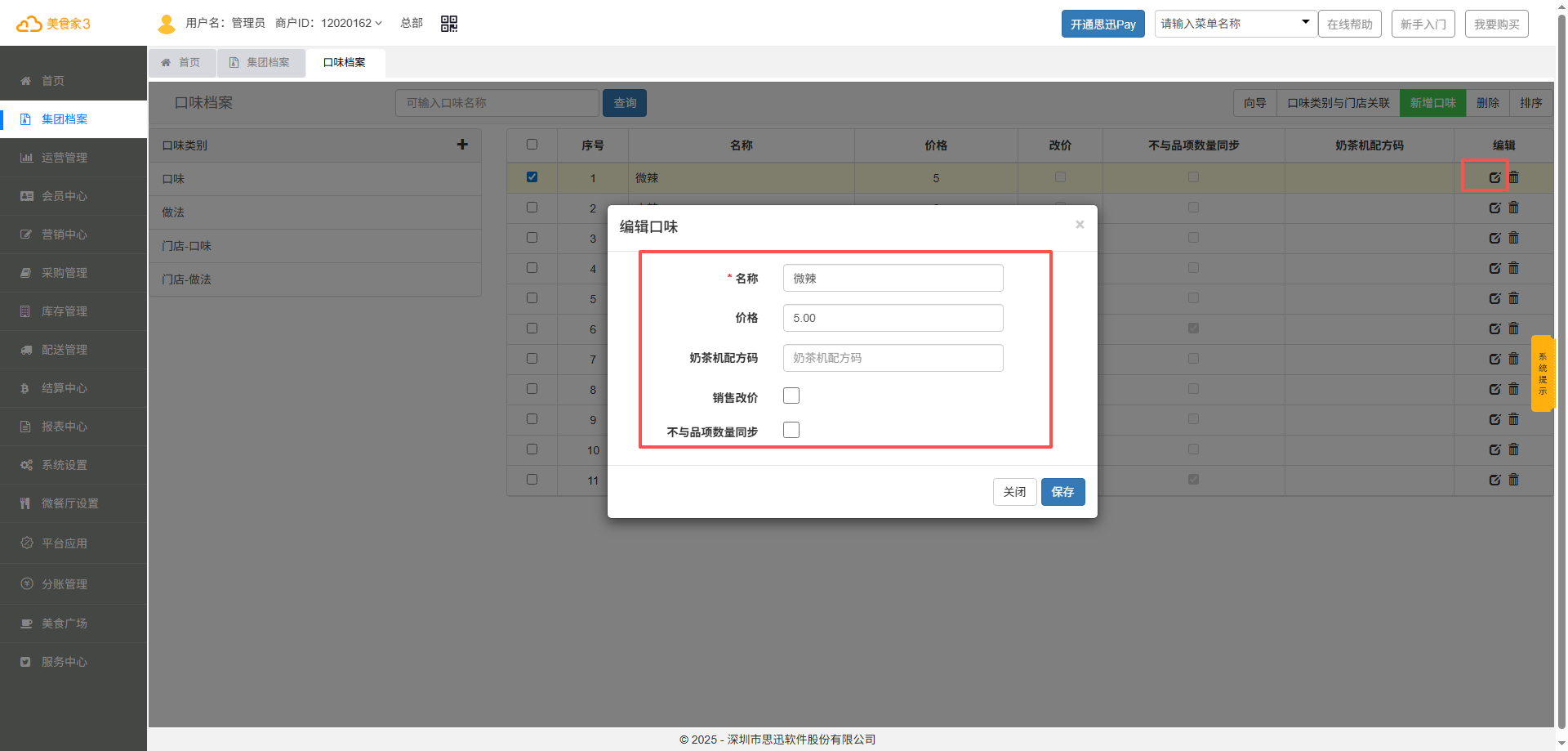Viewport: 1568px width, 751px height.
Task: Toggle the select-all checkbox in table header
Action: [x=532, y=145]
